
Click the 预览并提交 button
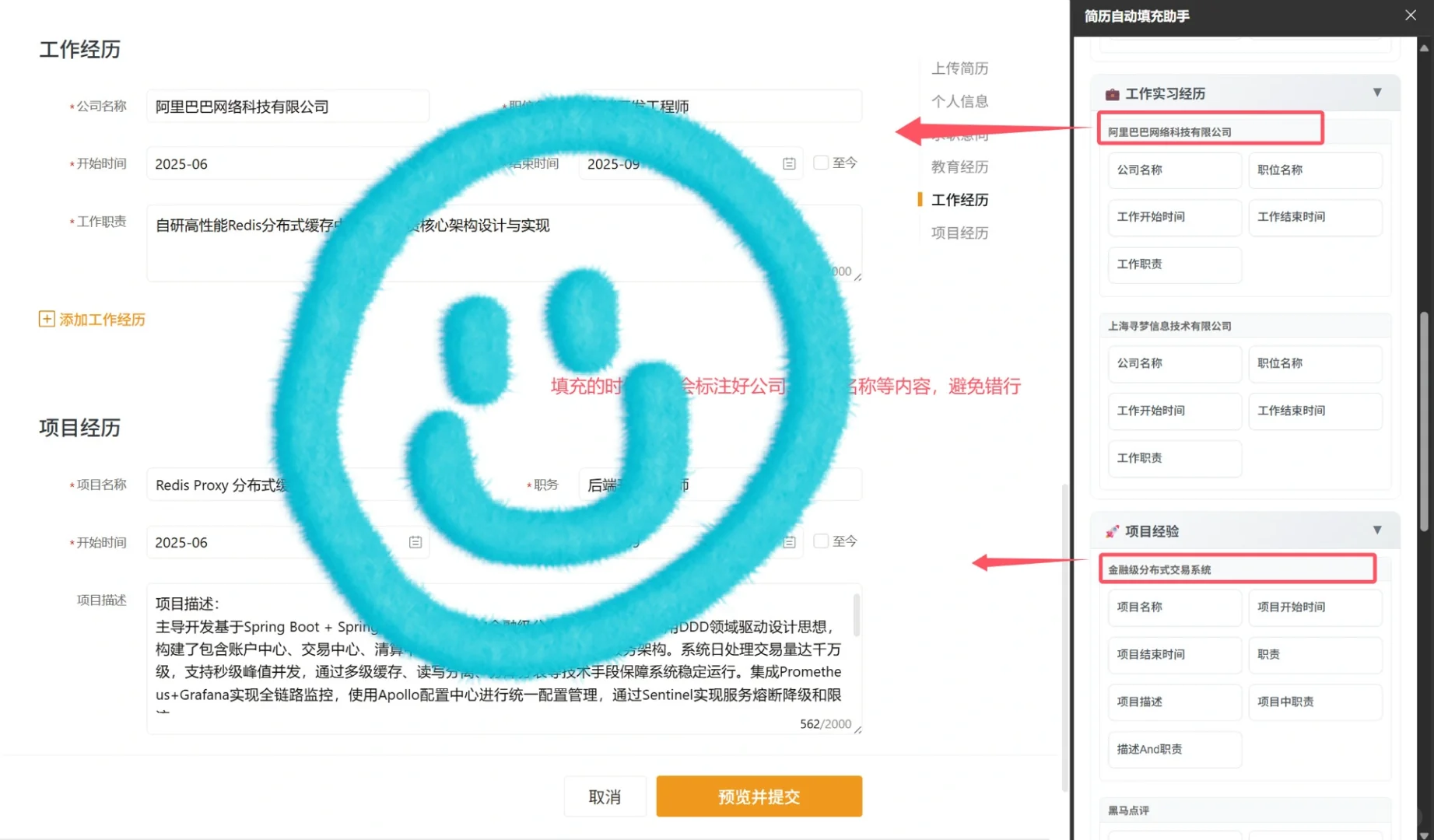pyautogui.click(x=758, y=796)
